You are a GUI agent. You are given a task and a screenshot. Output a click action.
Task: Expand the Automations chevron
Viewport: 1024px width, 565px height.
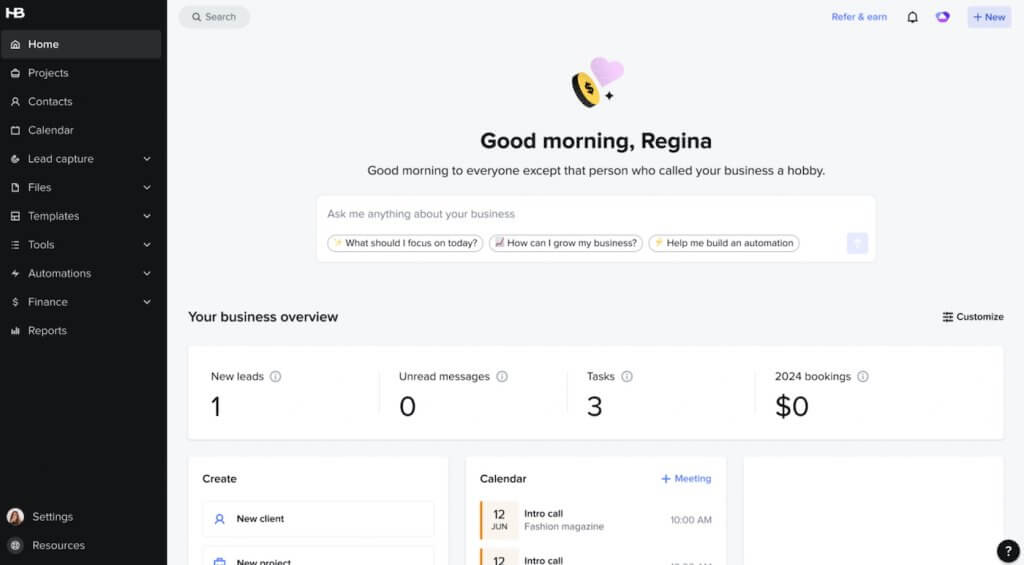[147, 274]
